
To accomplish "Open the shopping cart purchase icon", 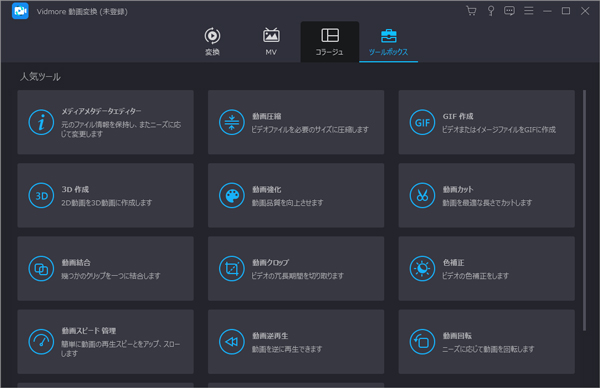I will point(471,11).
